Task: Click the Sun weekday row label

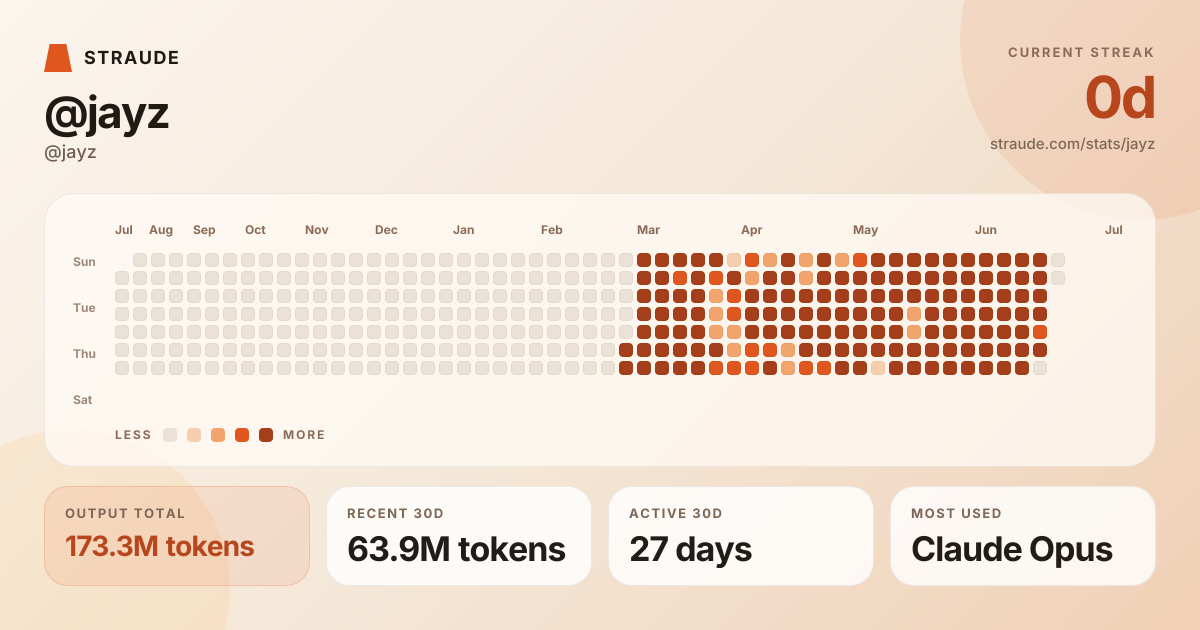Action: point(84,262)
